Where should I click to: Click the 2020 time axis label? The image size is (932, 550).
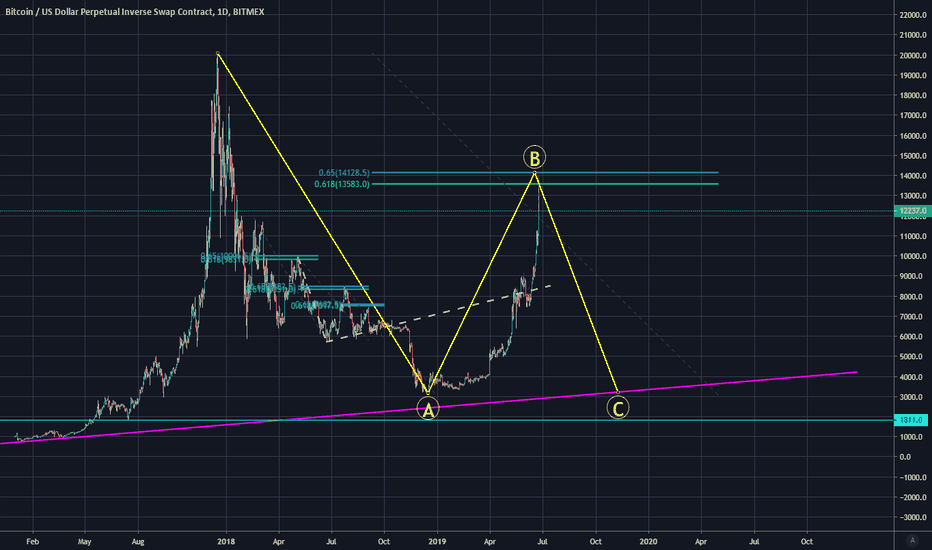[648, 542]
